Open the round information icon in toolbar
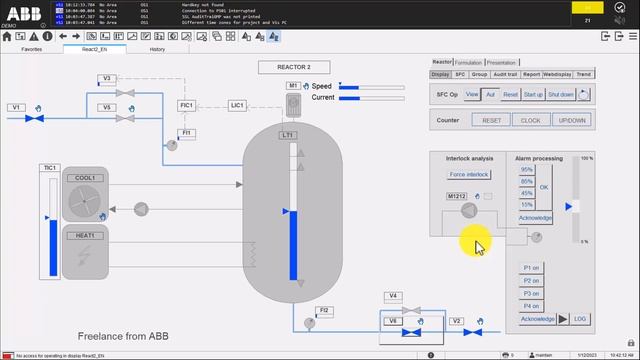Viewport: 640px width, 360px height. click(x=47, y=36)
